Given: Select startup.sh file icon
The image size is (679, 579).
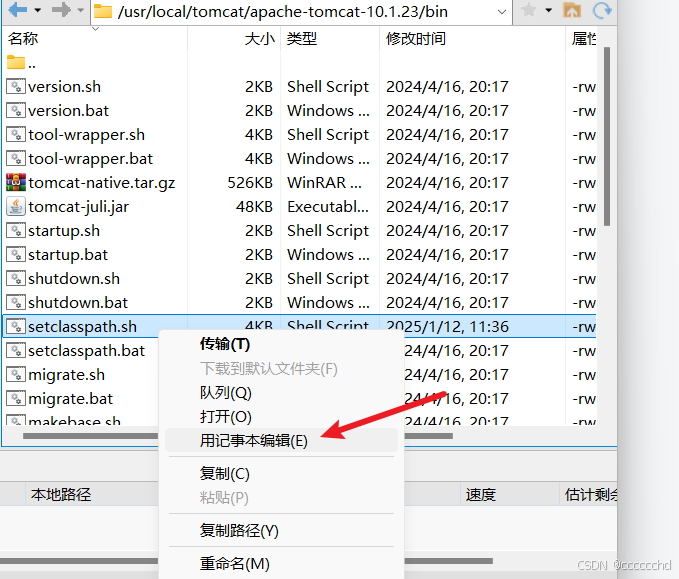Looking at the screenshot, I should coord(16,230).
